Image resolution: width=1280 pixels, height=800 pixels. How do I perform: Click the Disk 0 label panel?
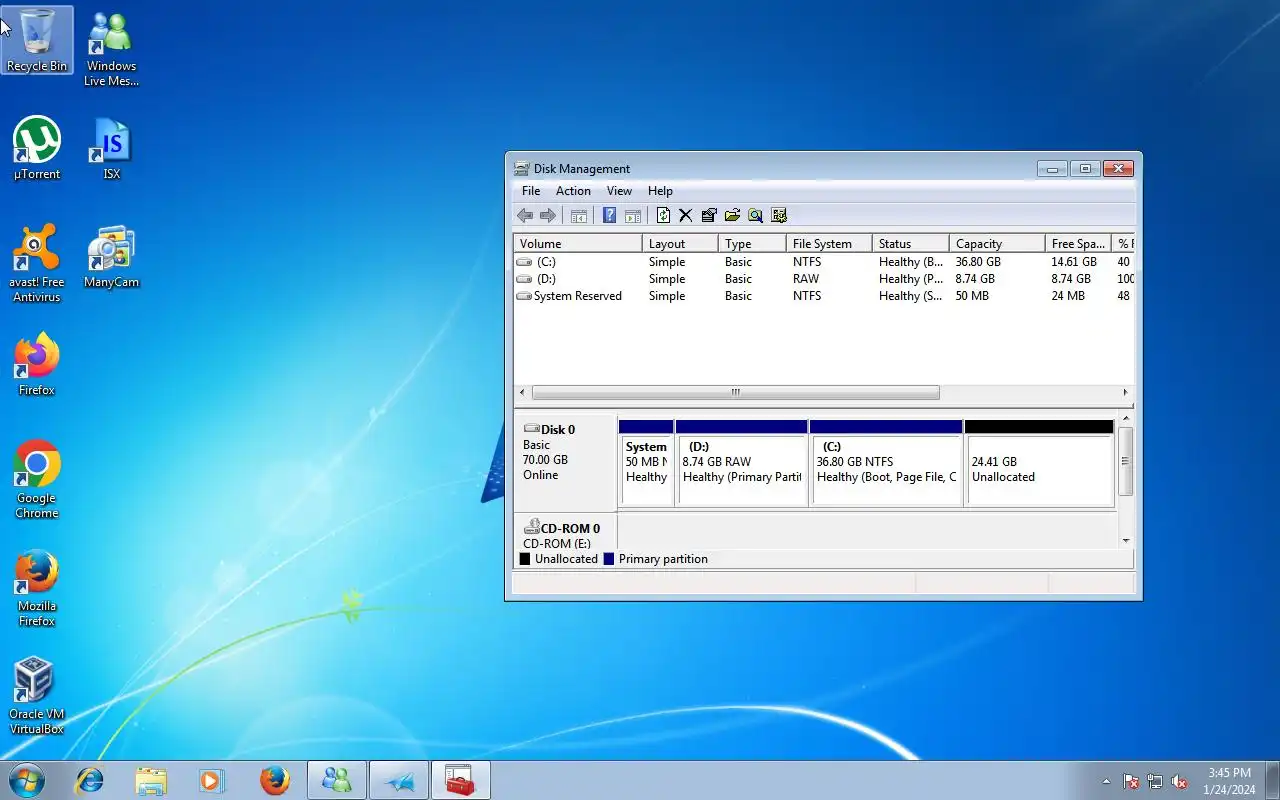click(x=565, y=463)
